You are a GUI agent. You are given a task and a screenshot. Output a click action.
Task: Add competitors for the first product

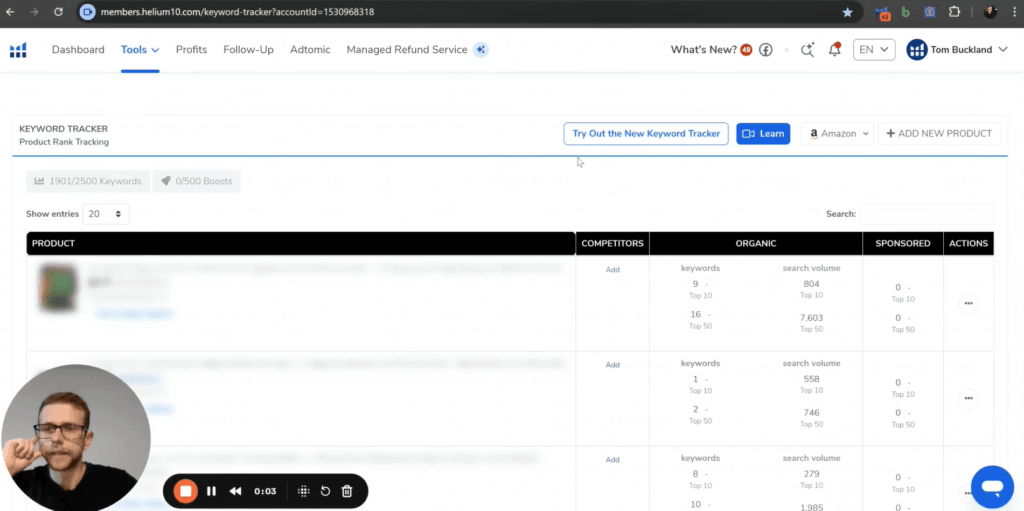tap(613, 269)
